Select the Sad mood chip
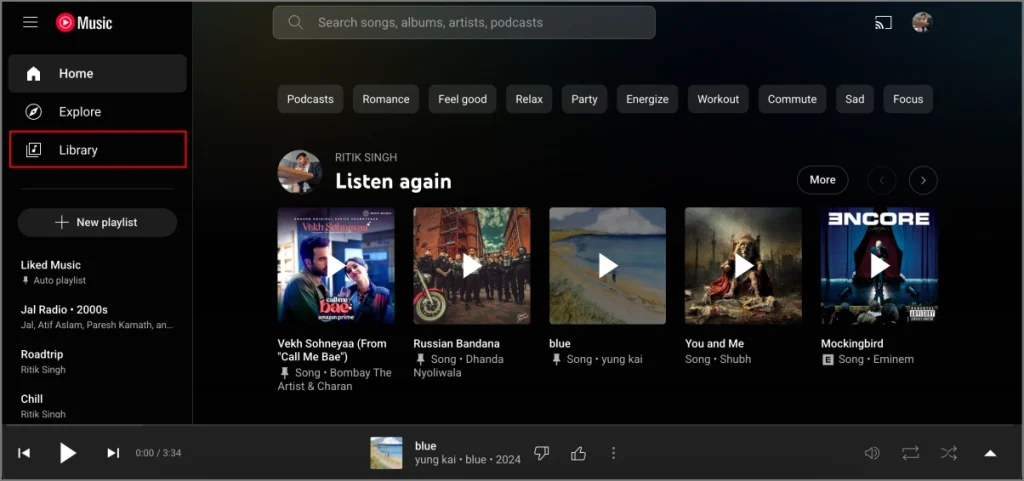 (855, 99)
